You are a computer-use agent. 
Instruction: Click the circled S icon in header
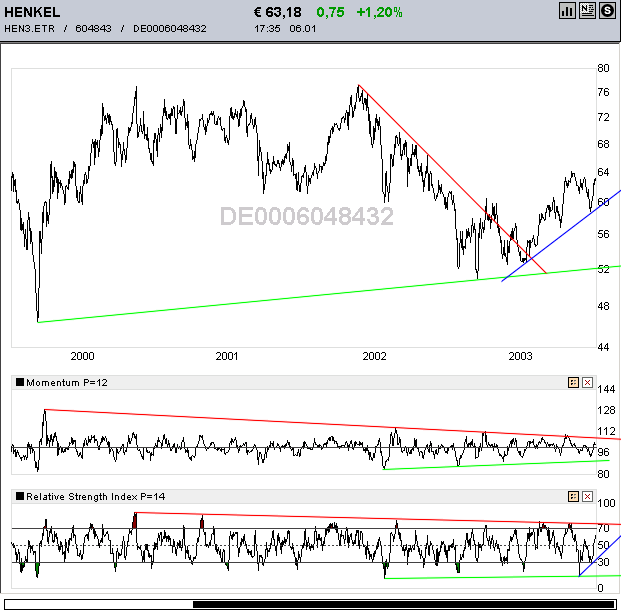[x=607, y=11]
